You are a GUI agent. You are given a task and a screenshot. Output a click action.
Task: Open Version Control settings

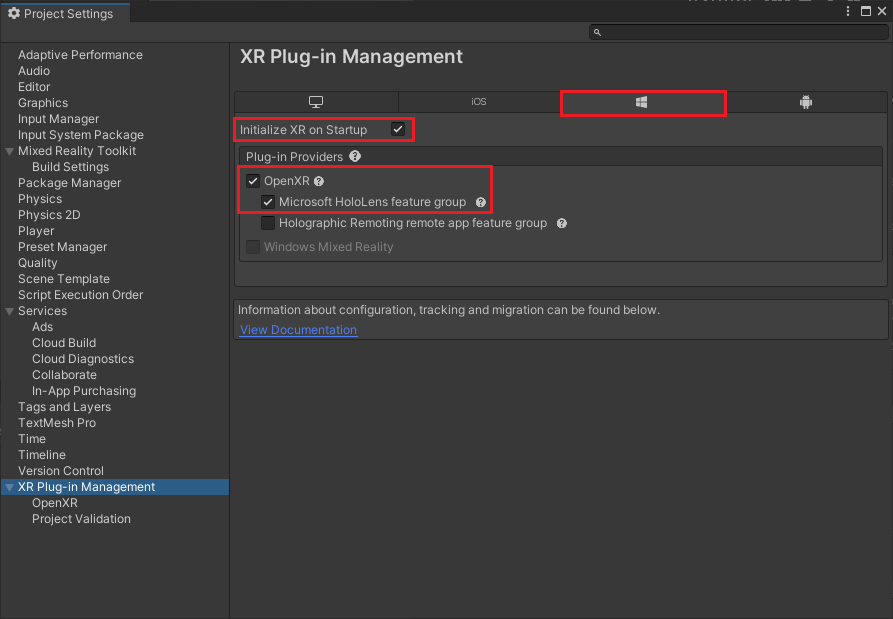[61, 470]
